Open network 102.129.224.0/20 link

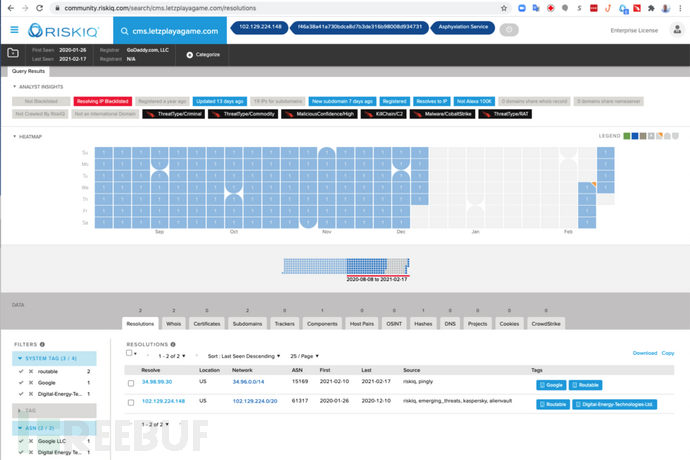pyautogui.click(x=255, y=401)
